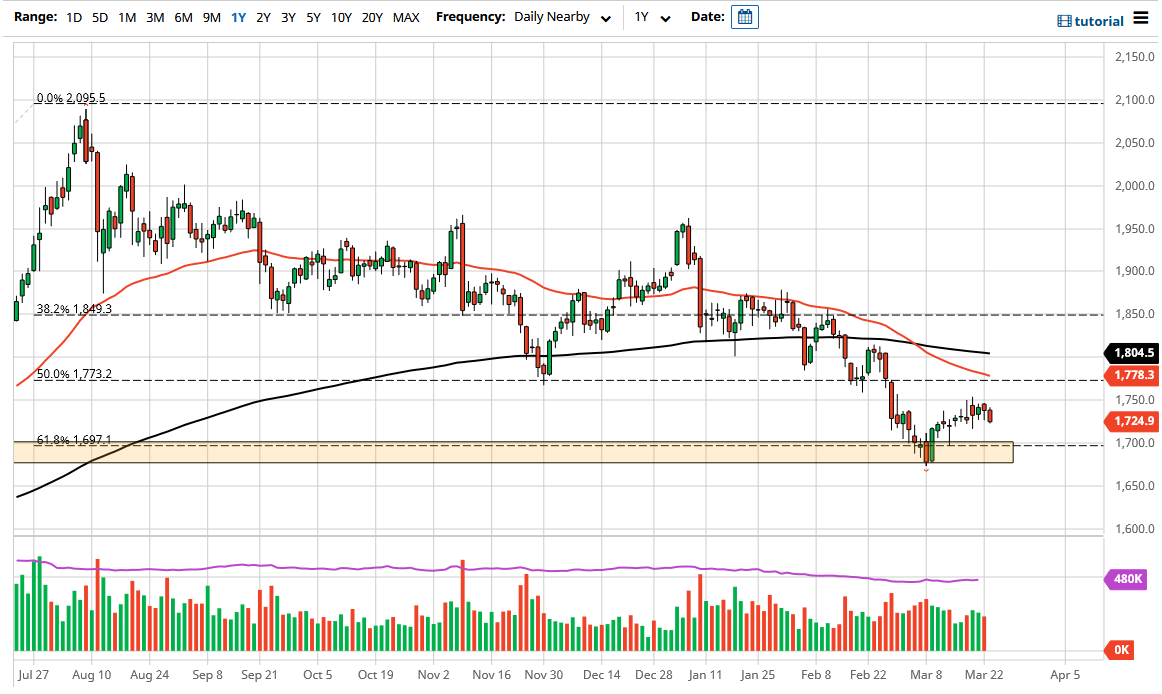
Task: Click the 50.0% 1,773.2 Fibonacci label
Action: coord(74,374)
